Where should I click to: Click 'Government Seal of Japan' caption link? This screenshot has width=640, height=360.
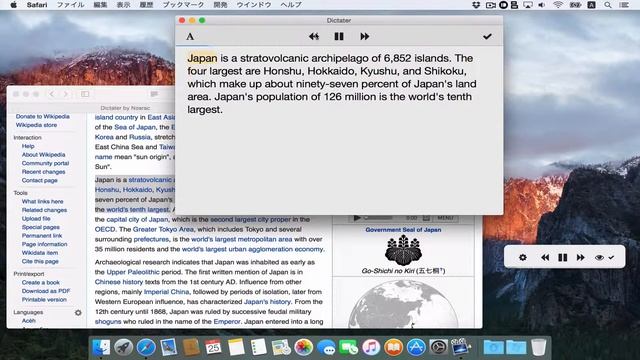(x=403, y=230)
